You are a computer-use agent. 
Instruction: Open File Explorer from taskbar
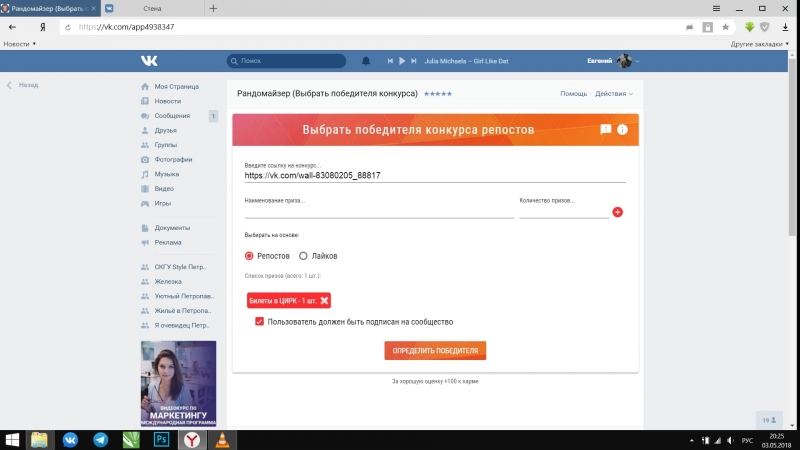click(39, 440)
